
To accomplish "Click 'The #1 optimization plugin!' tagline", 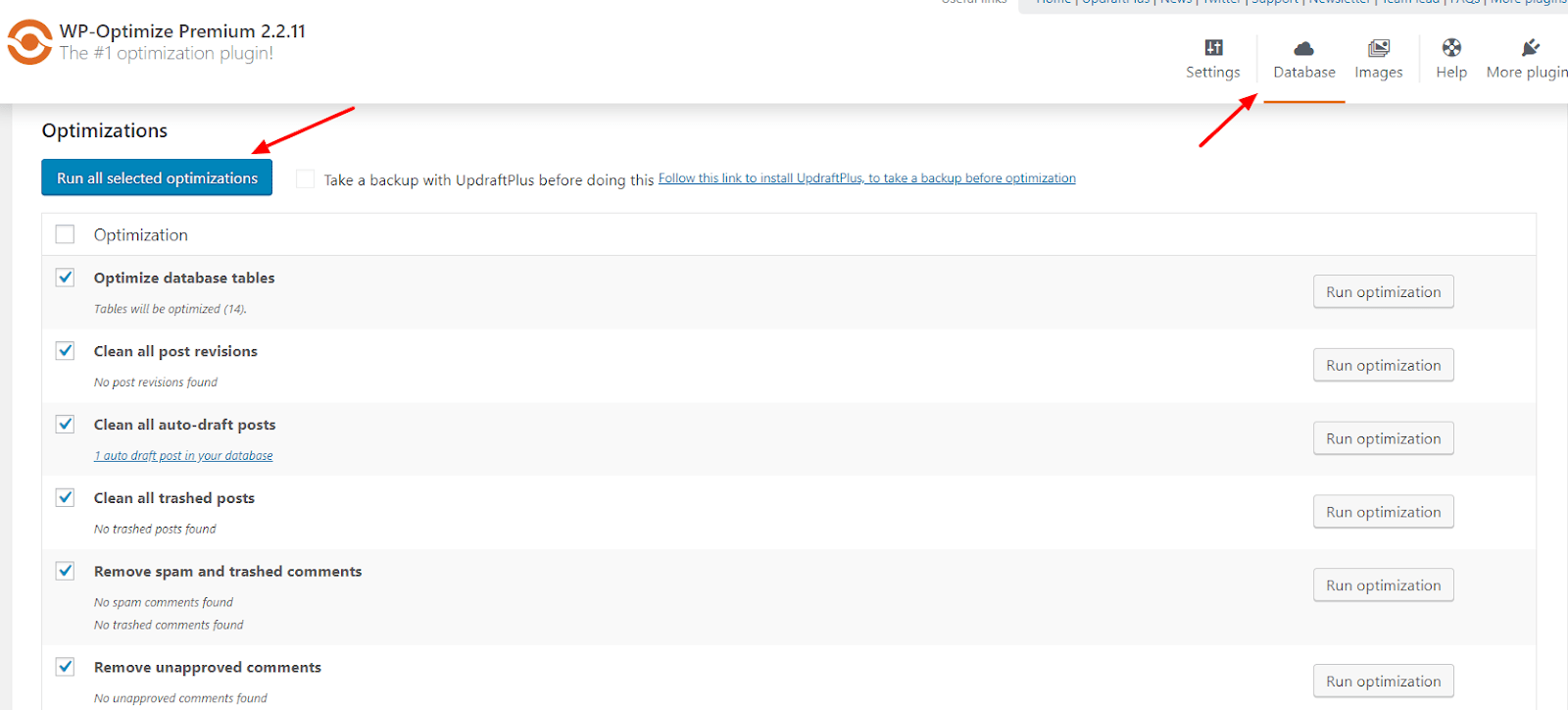I will click(x=167, y=54).
